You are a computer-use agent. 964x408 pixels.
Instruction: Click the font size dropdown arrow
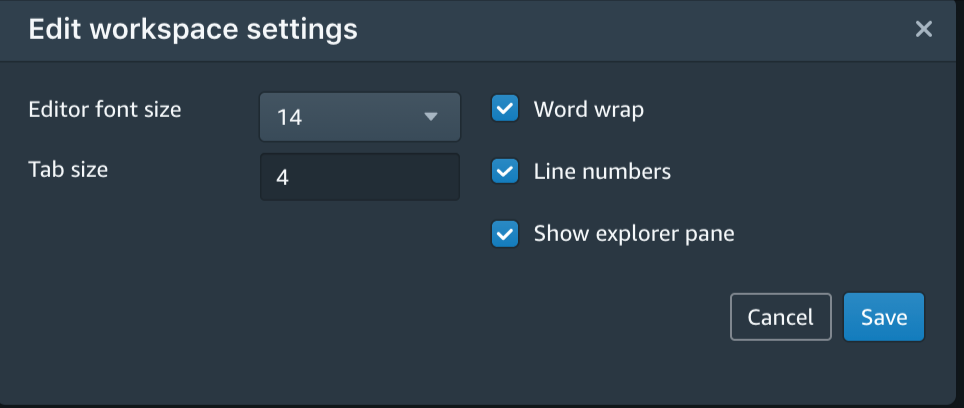(x=431, y=117)
